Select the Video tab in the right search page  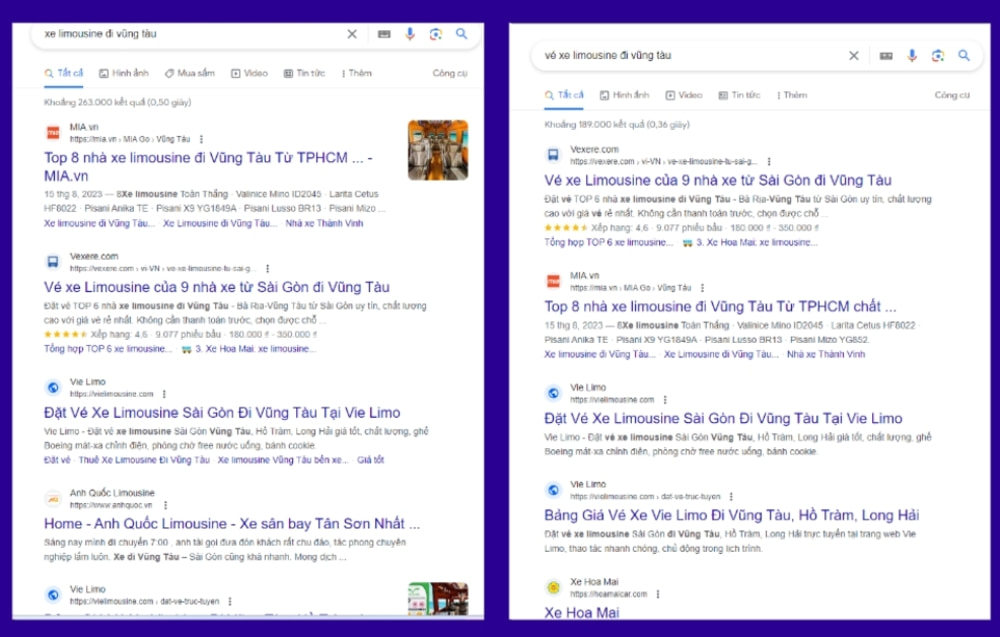(x=684, y=95)
